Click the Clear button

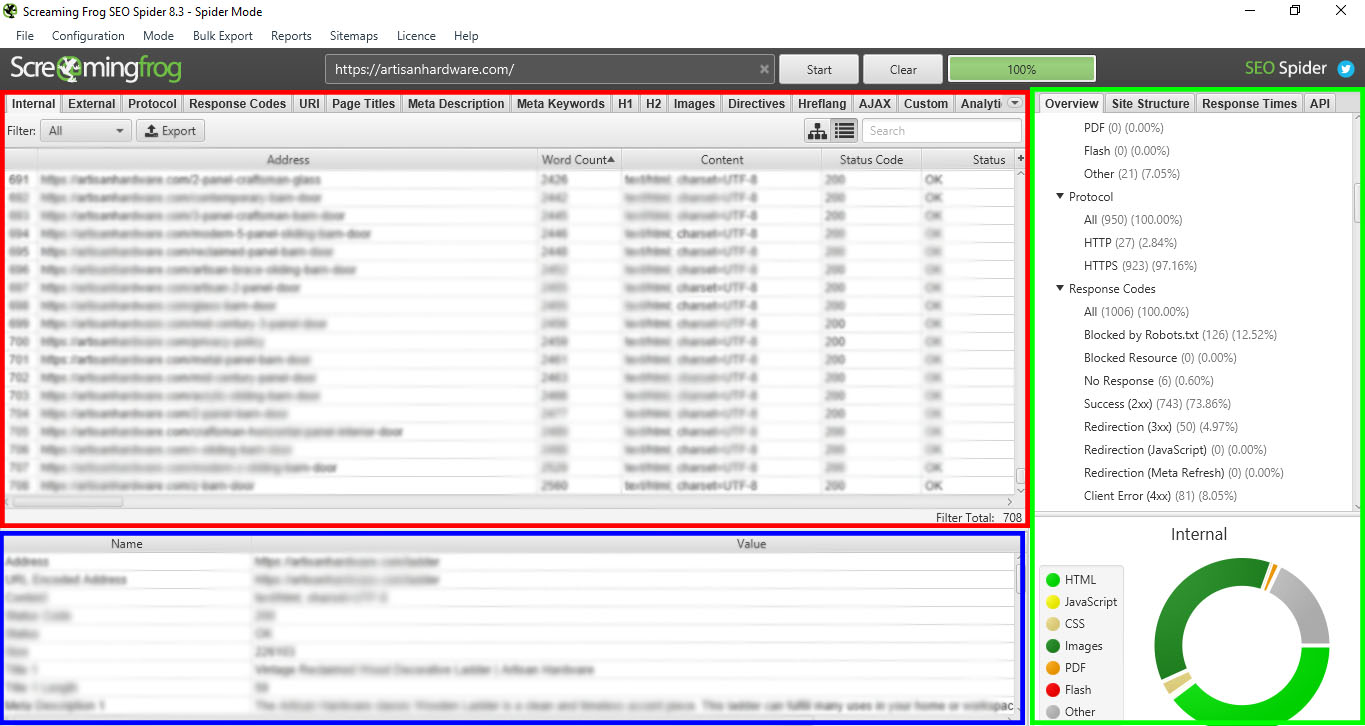click(x=903, y=70)
